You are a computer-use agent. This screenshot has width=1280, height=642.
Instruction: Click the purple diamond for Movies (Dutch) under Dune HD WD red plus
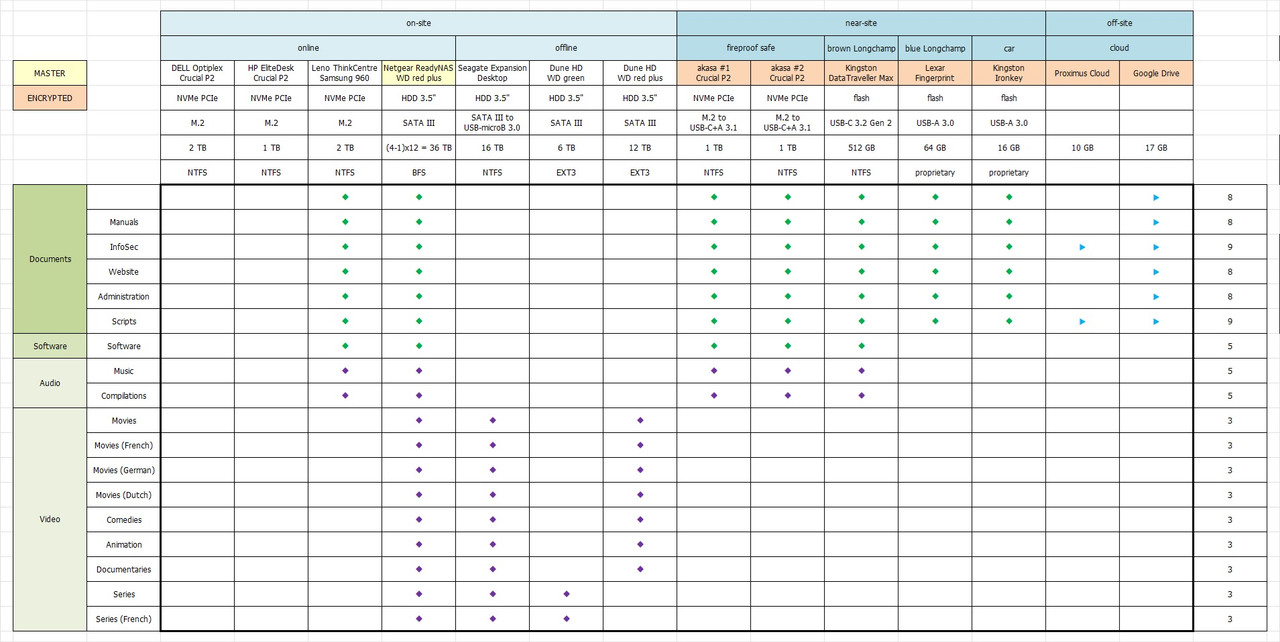[640, 495]
